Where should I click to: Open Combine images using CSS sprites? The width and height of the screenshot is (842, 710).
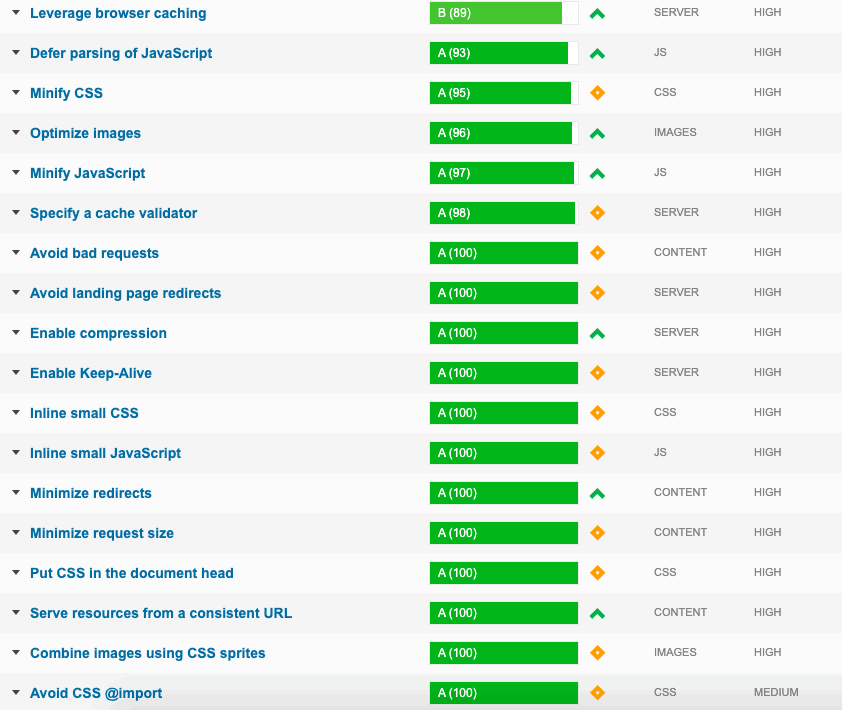point(148,653)
